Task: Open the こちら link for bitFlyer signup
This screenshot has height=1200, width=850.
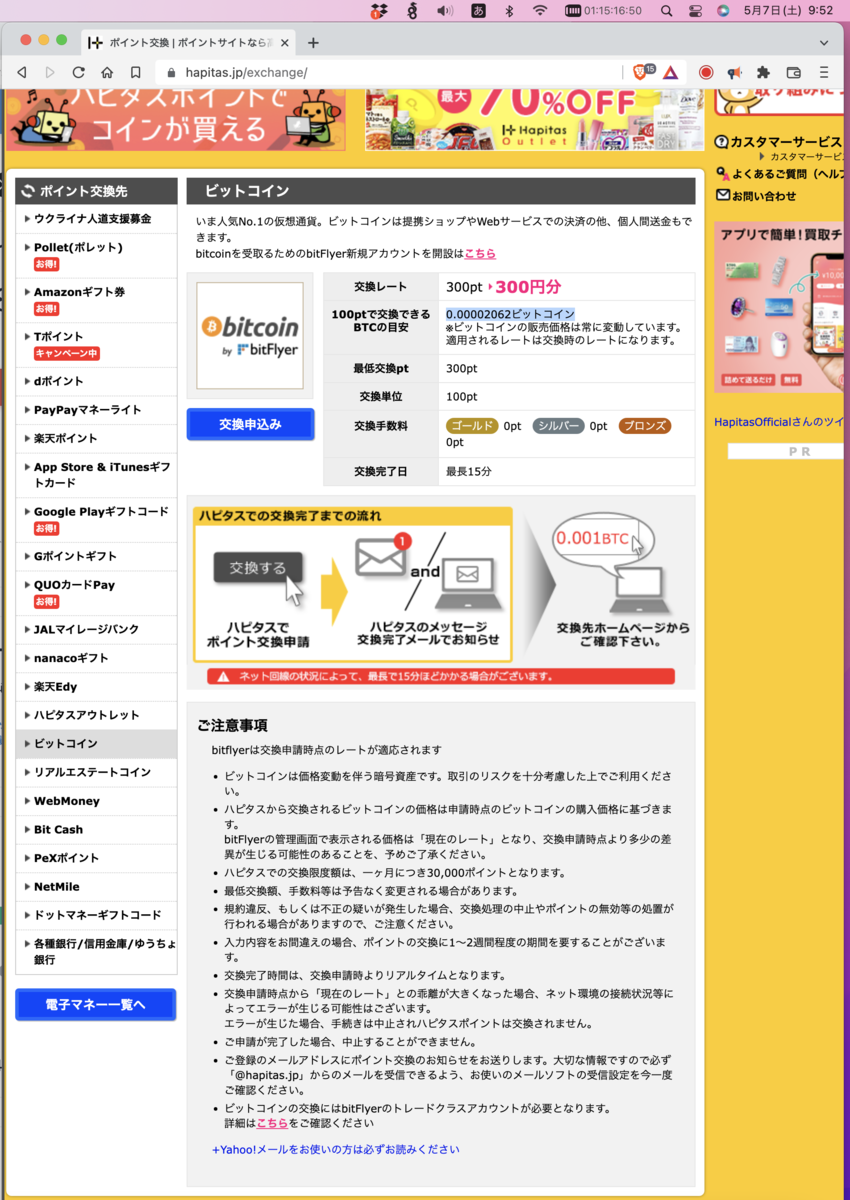Action: point(478,253)
